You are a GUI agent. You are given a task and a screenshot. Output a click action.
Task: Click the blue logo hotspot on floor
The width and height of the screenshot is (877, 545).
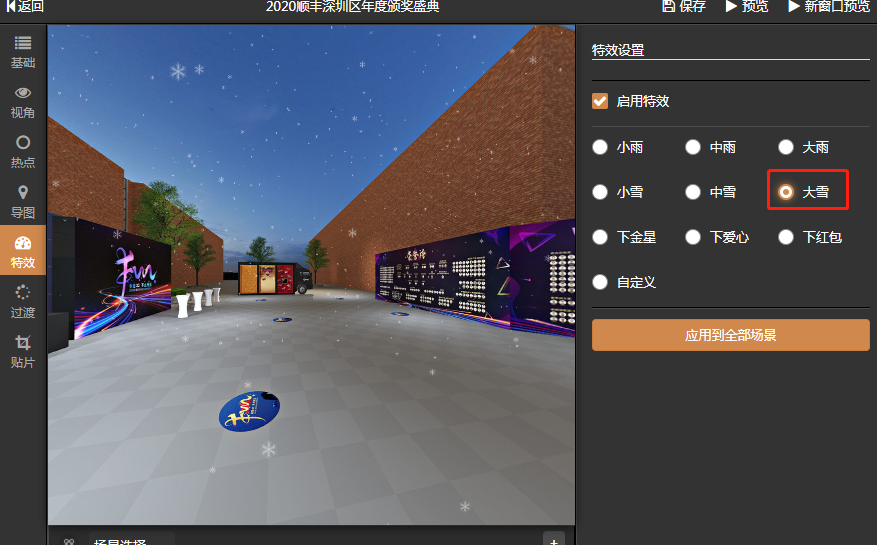coord(249,411)
